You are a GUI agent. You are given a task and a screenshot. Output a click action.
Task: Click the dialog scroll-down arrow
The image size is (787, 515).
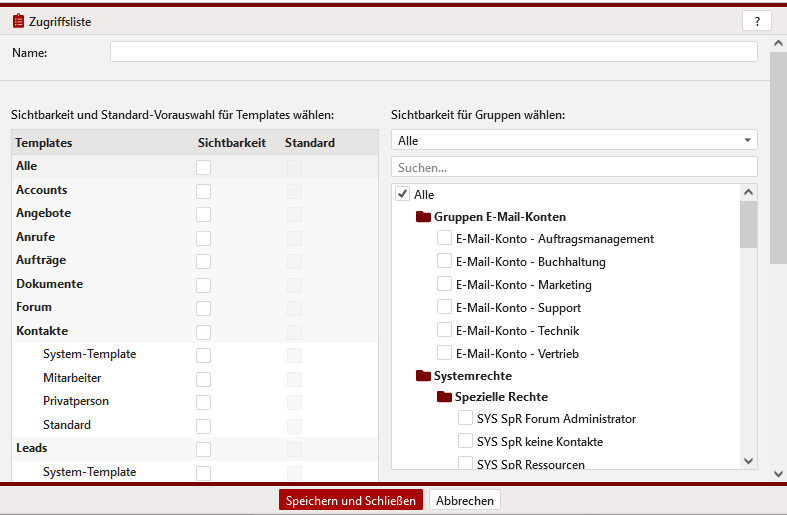pos(778,473)
